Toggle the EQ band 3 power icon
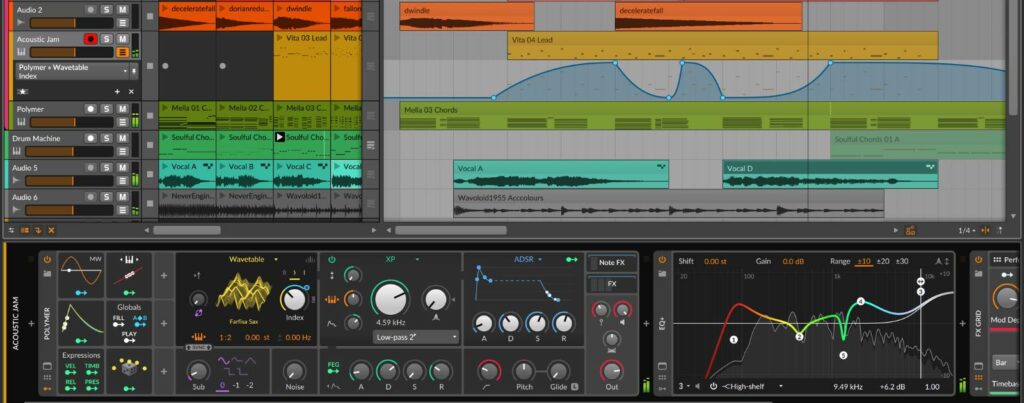 pyautogui.click(x=713, y=386)
